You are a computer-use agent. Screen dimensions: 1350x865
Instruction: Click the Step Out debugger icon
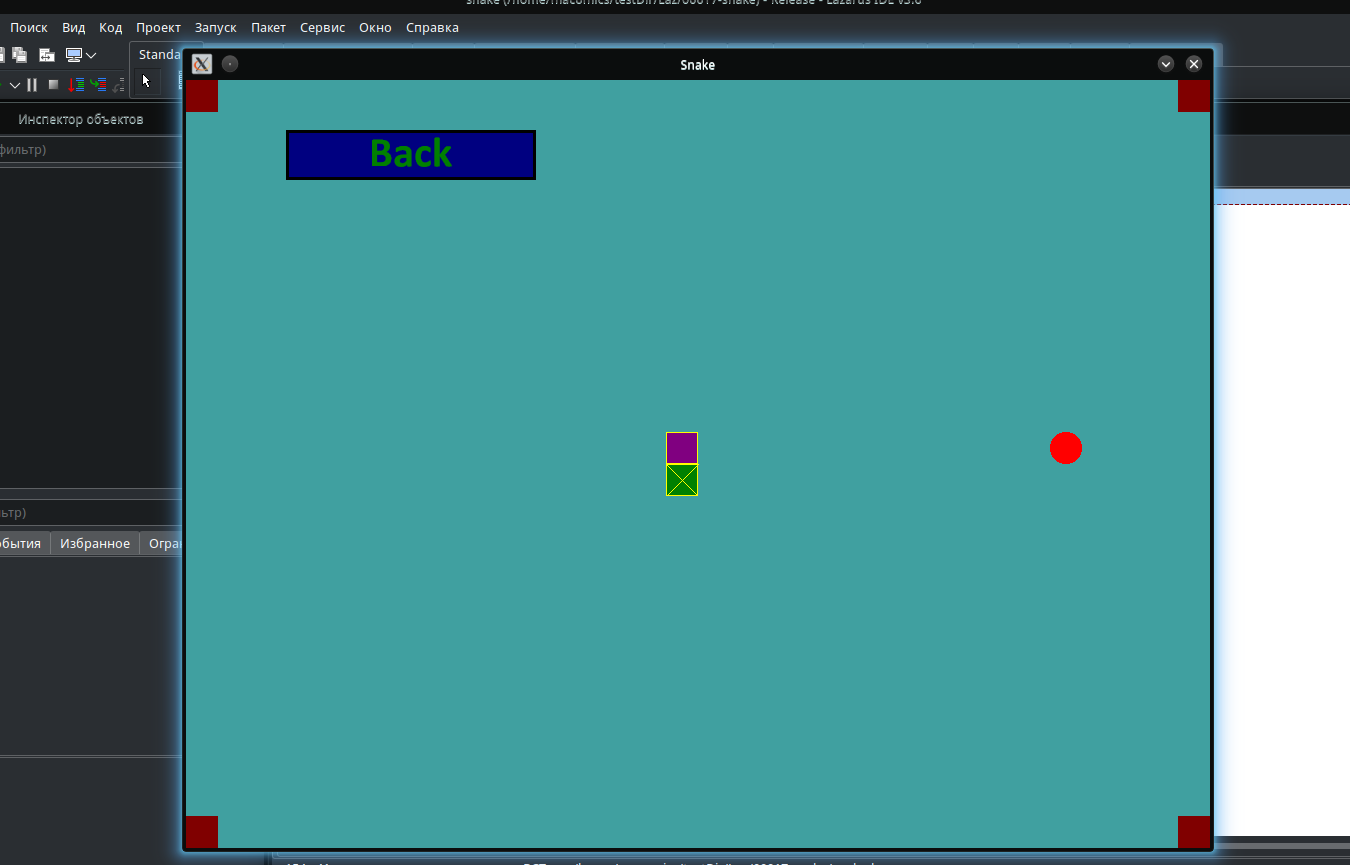tap(119, 85)
